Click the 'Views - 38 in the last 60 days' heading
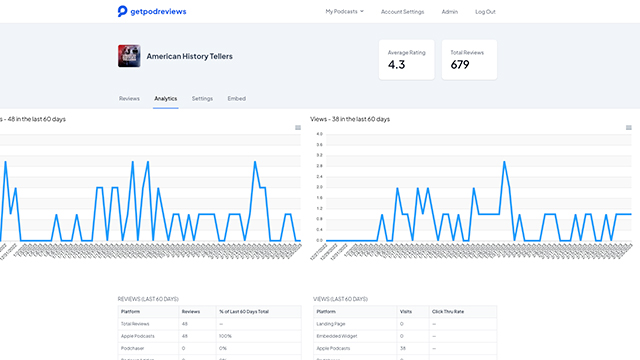The width and height of the screenshot is (640, 360). 350,119
